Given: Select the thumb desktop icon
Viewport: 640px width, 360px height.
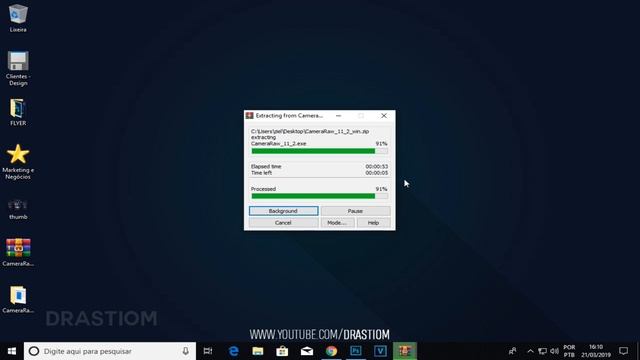Looking at the screenshot, I should [18, 209].
